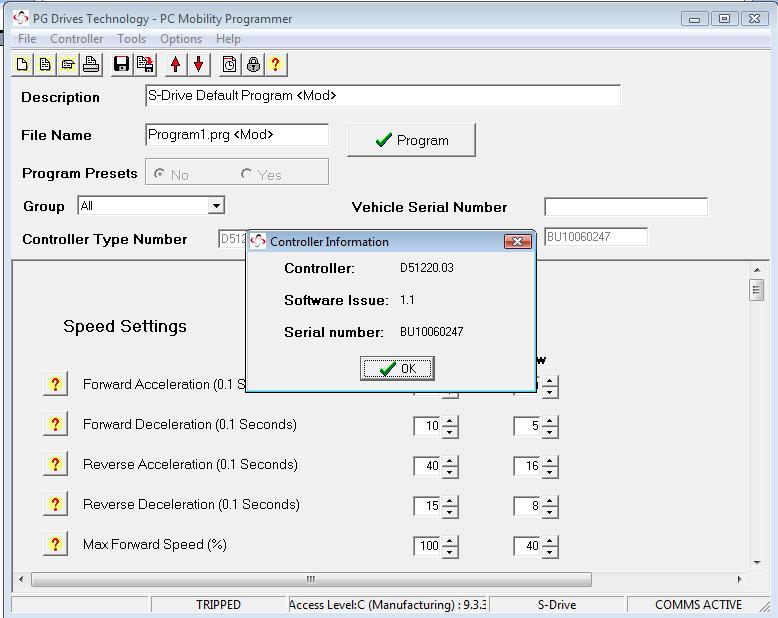
Task: Click the vertical scrollbar up arrow
Action: pos(757,270)
